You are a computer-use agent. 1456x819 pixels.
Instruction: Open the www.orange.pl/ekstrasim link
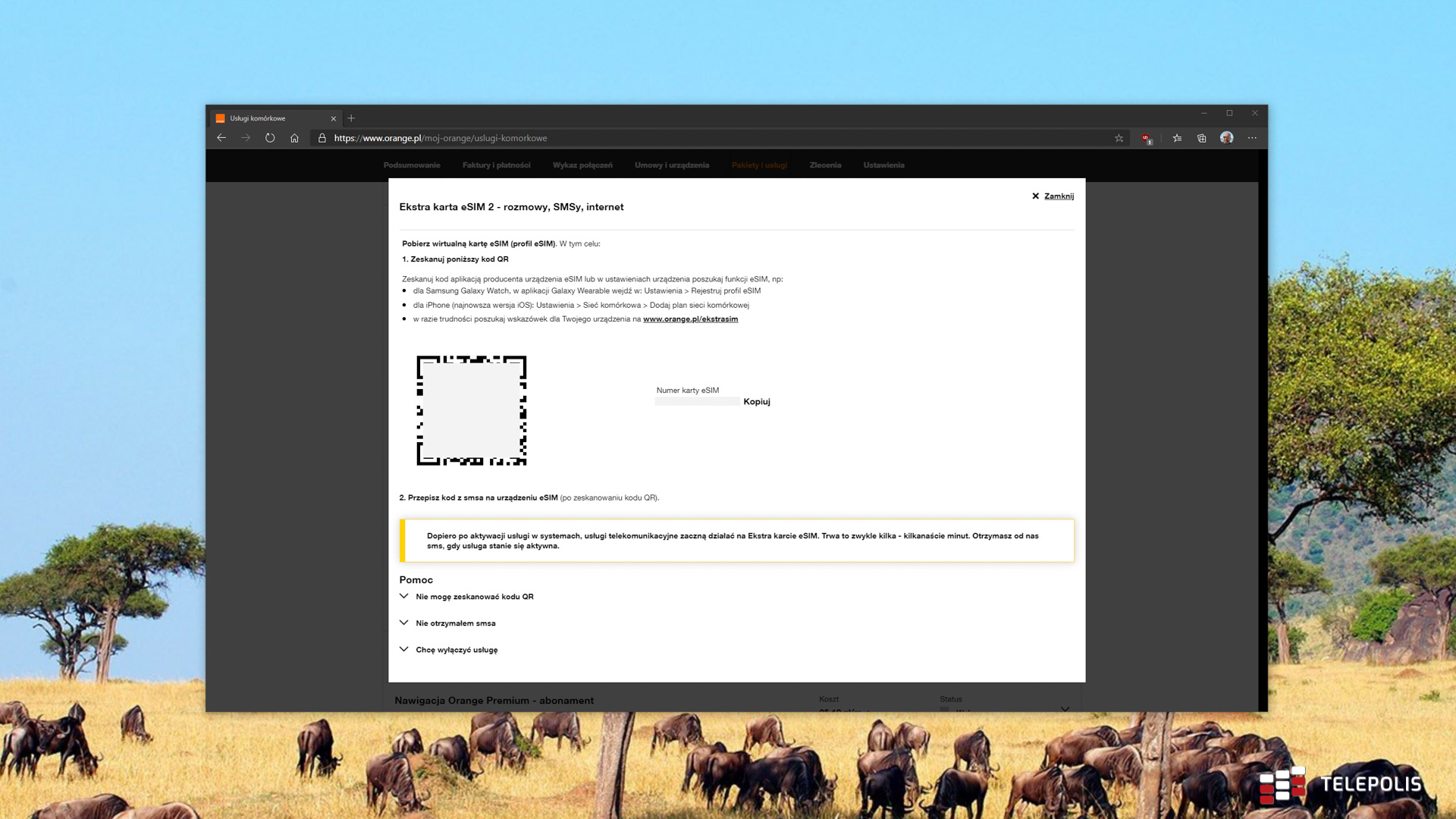(x=690, y=319)
